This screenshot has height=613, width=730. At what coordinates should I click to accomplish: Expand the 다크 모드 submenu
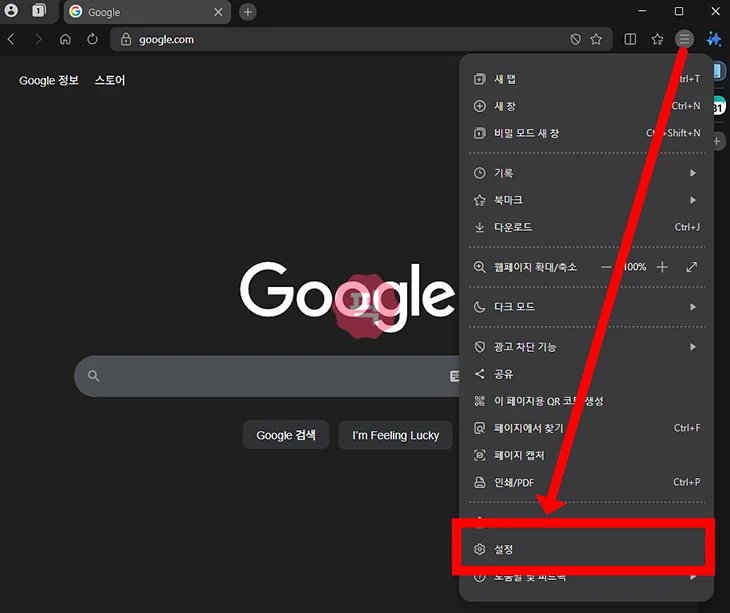coord(587,307)
